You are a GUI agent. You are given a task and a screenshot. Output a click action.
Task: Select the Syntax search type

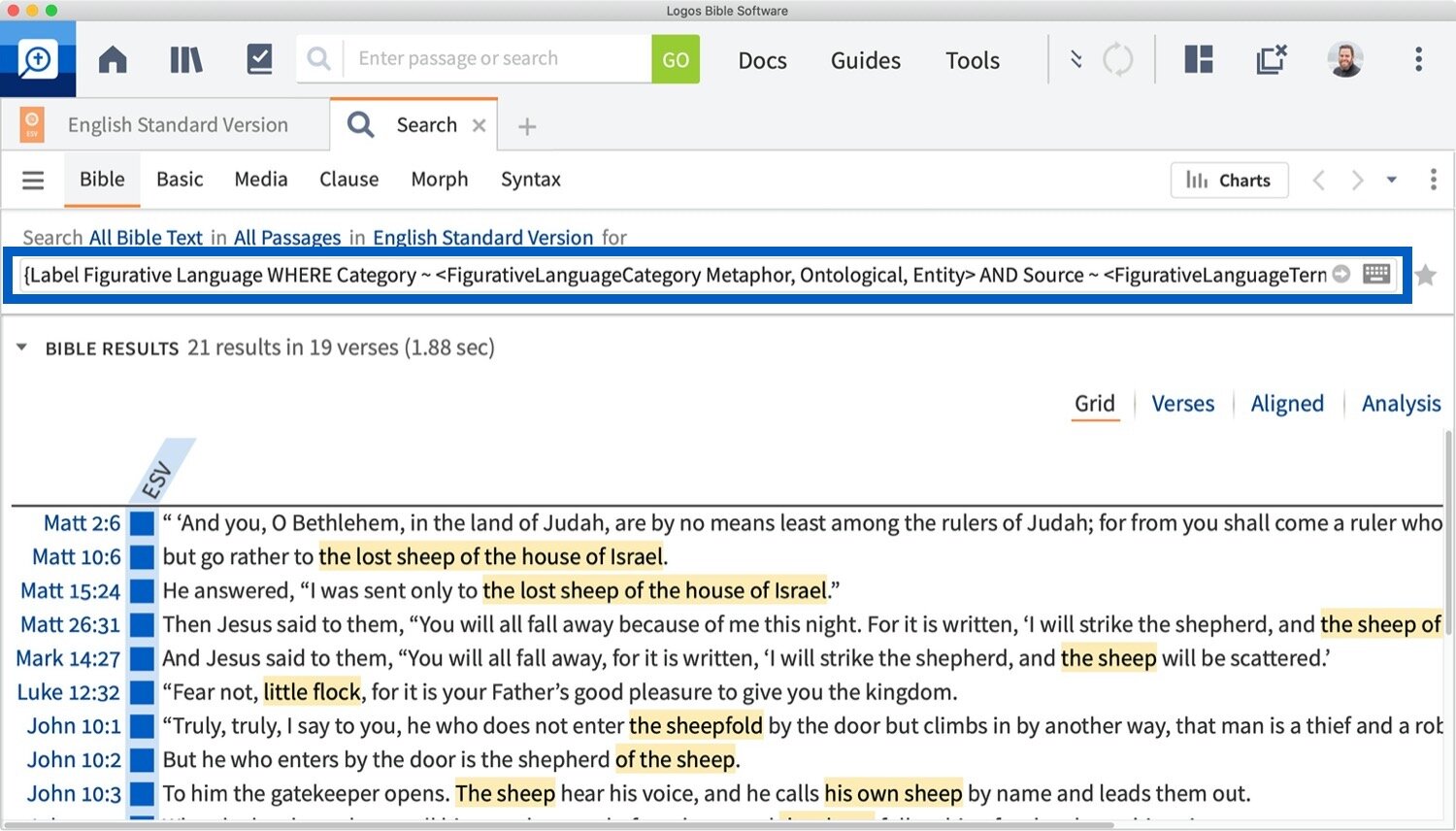pyautogui.click(x=531, y=180)
